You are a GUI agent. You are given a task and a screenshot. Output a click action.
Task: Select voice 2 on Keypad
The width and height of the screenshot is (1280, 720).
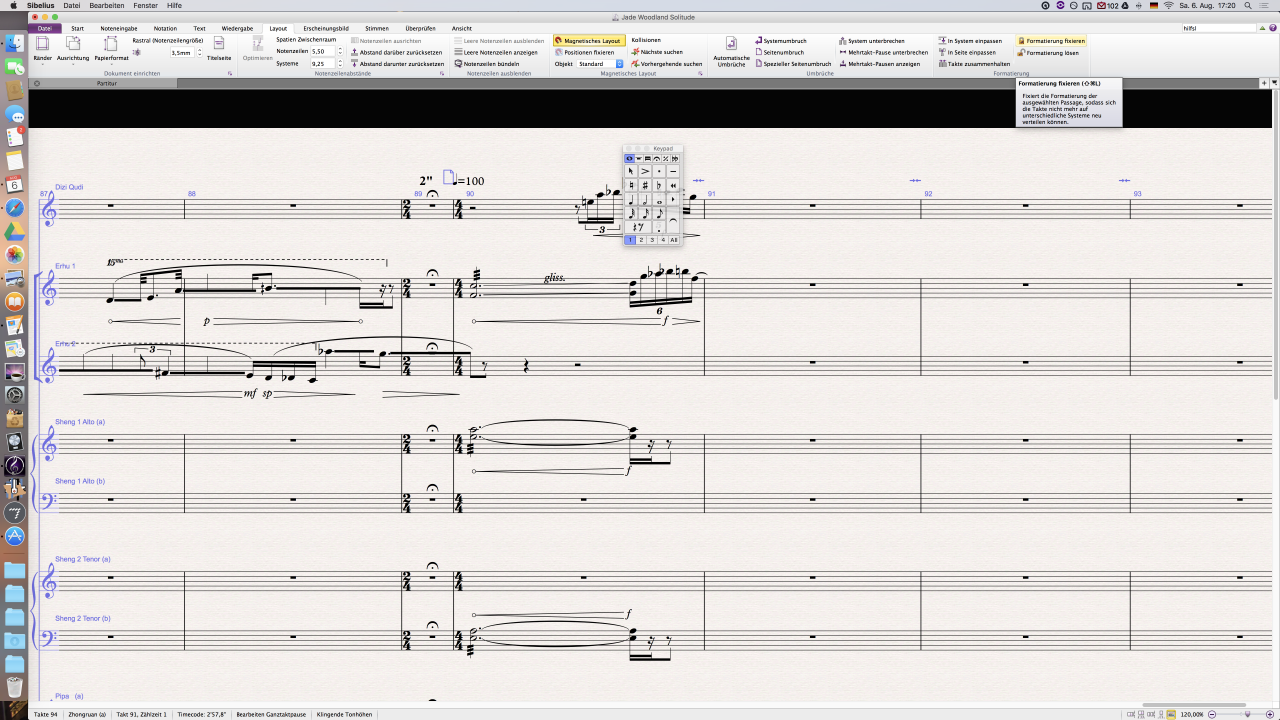[641, 240]
